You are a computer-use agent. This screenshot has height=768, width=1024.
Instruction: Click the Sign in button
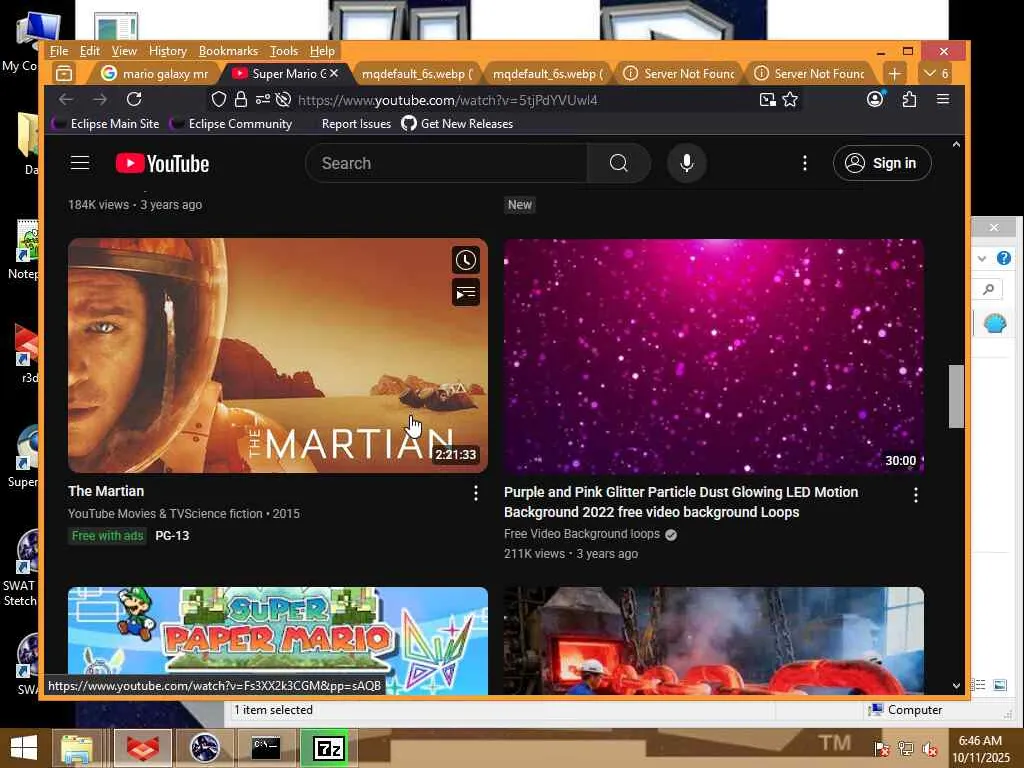pyautogui.click(x=882, y=163)
